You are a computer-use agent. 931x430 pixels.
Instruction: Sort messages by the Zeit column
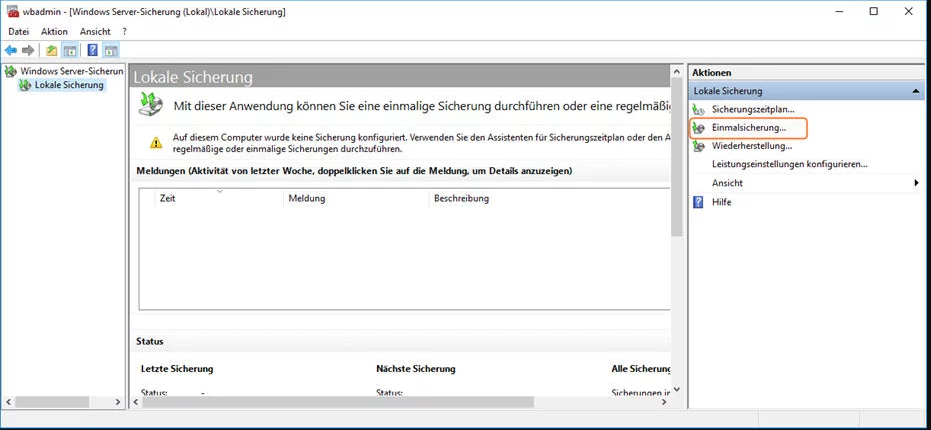[218, 198]
